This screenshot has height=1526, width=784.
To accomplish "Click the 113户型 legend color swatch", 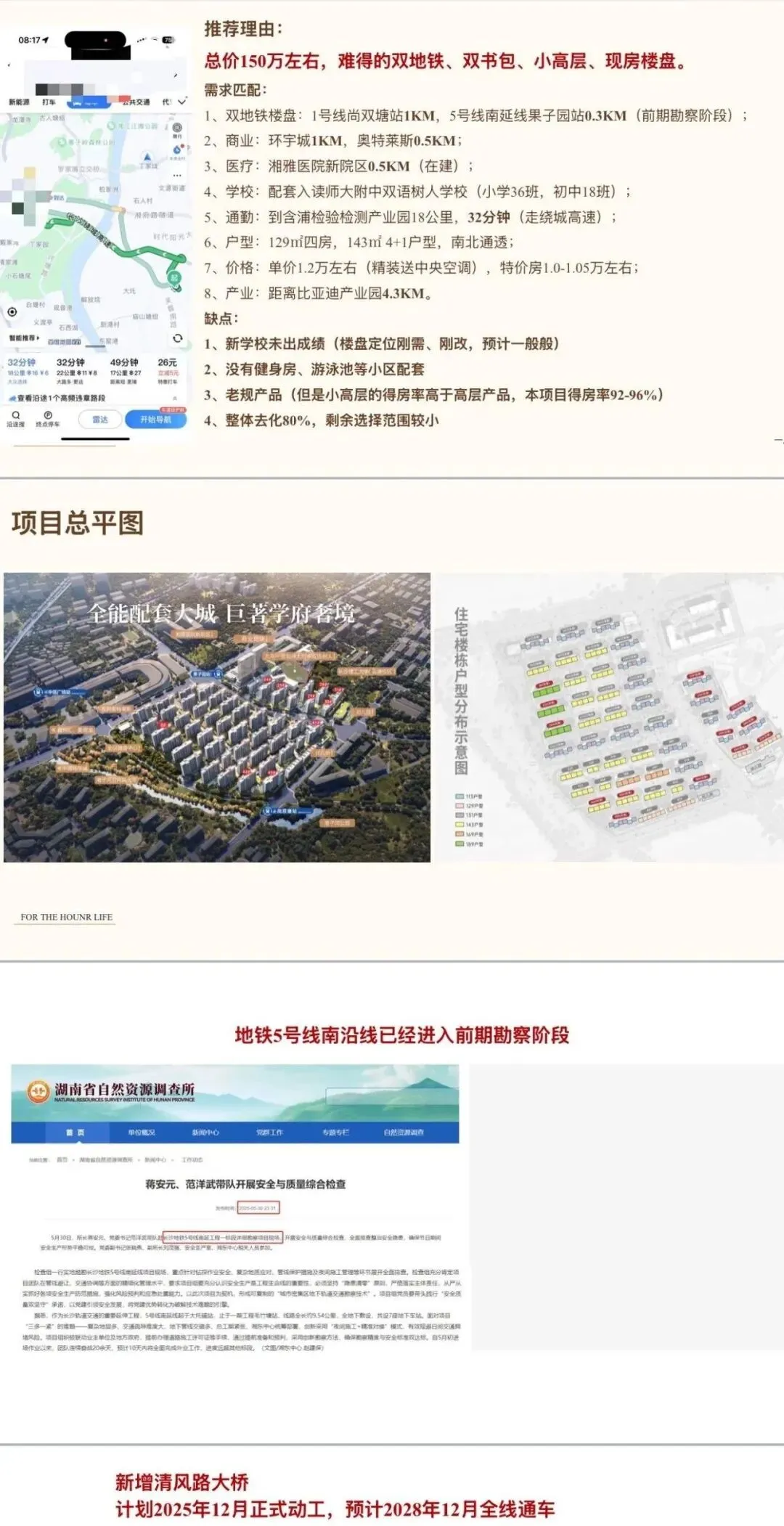I will pyautogui.click(x=459, y=796).
